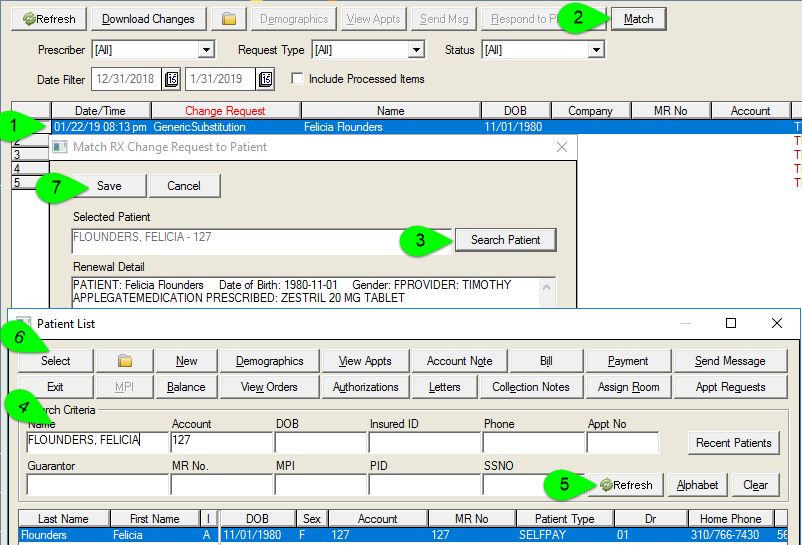This screenshot has height=545, width=802.
Task: Open the Request Type dropdown
Action: (416, 50)
